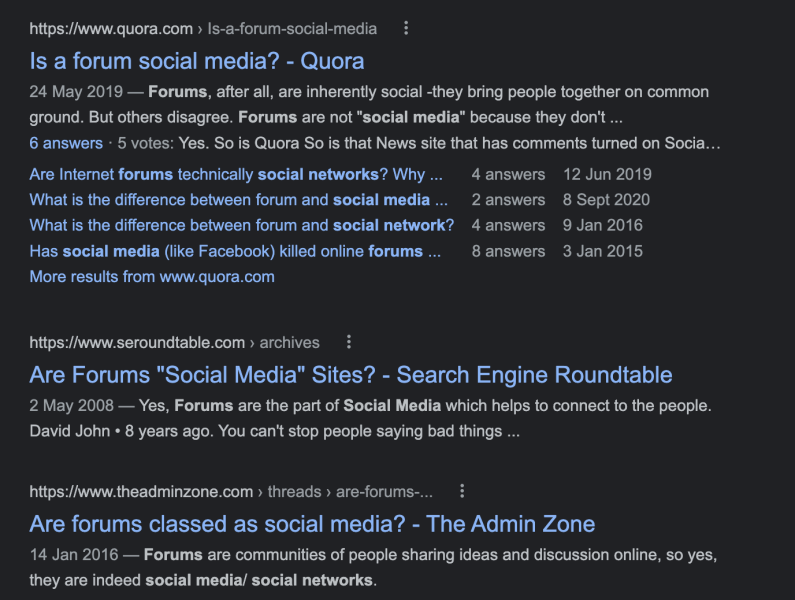795x600 pixels.
Task: Click the https://www.theadminzone.com threads breadcrumb
Action: point(231,491)
